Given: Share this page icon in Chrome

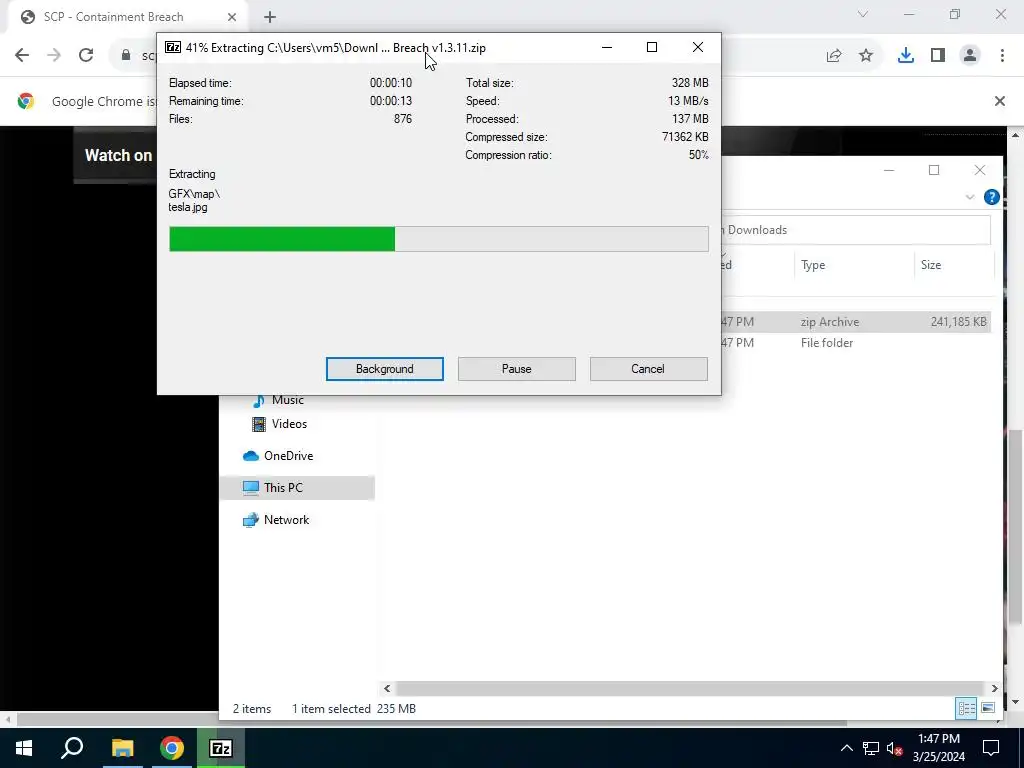Looking at the screenshot, I should click(x=834, y=56).
